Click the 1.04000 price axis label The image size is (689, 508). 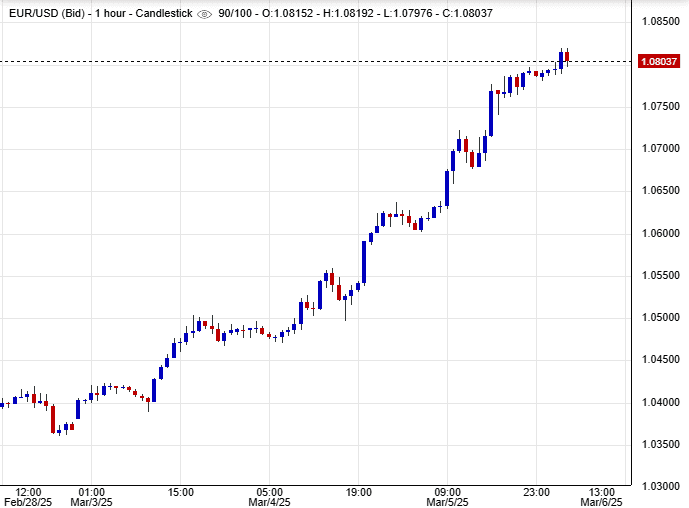(x=660, y=402)
